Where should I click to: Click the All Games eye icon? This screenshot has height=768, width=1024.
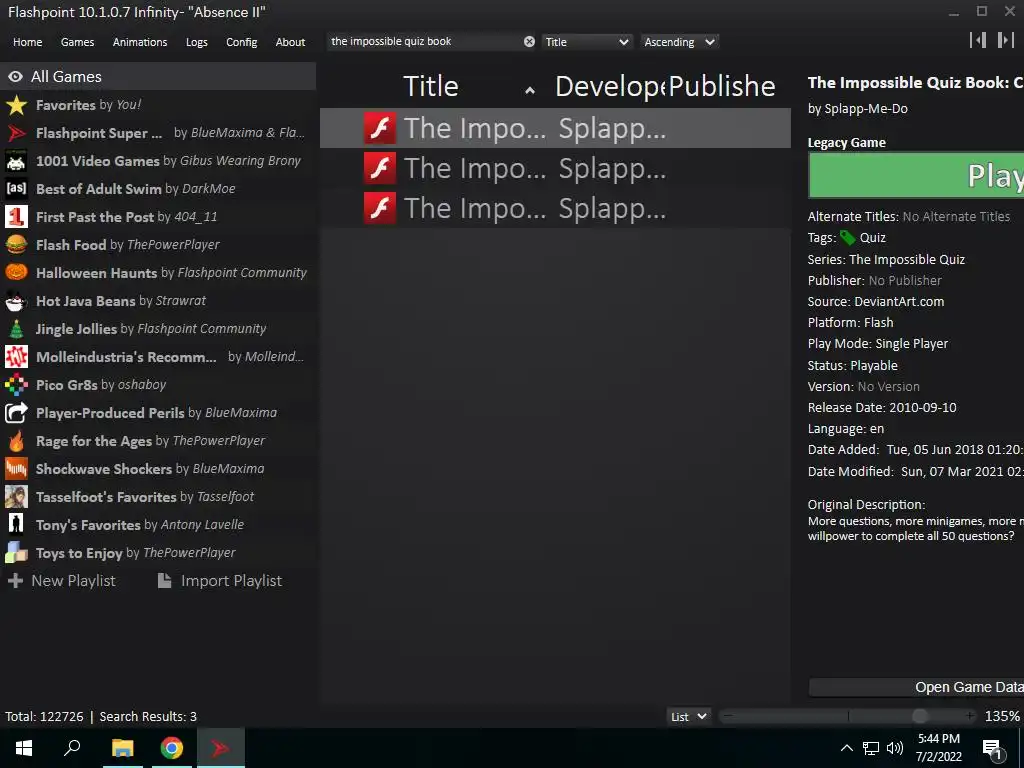[15, 76]
